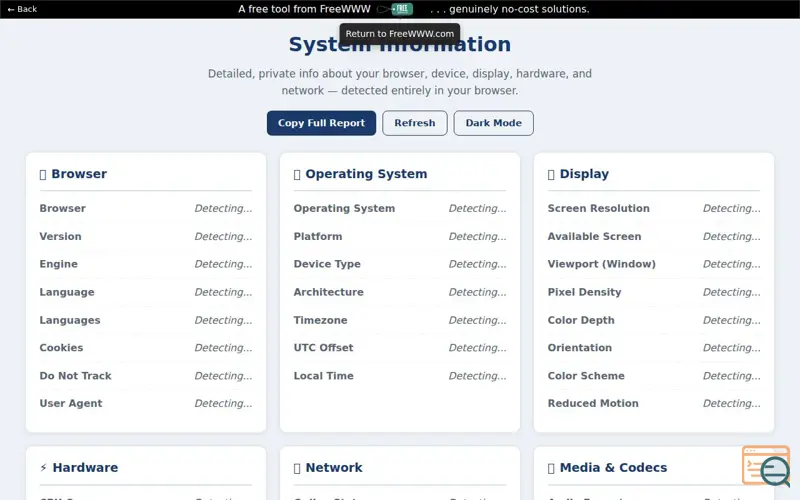Click 'A free tool from FreeWWW' text
The height and width of the screenshot is (500, 800).
click(304, 9)
